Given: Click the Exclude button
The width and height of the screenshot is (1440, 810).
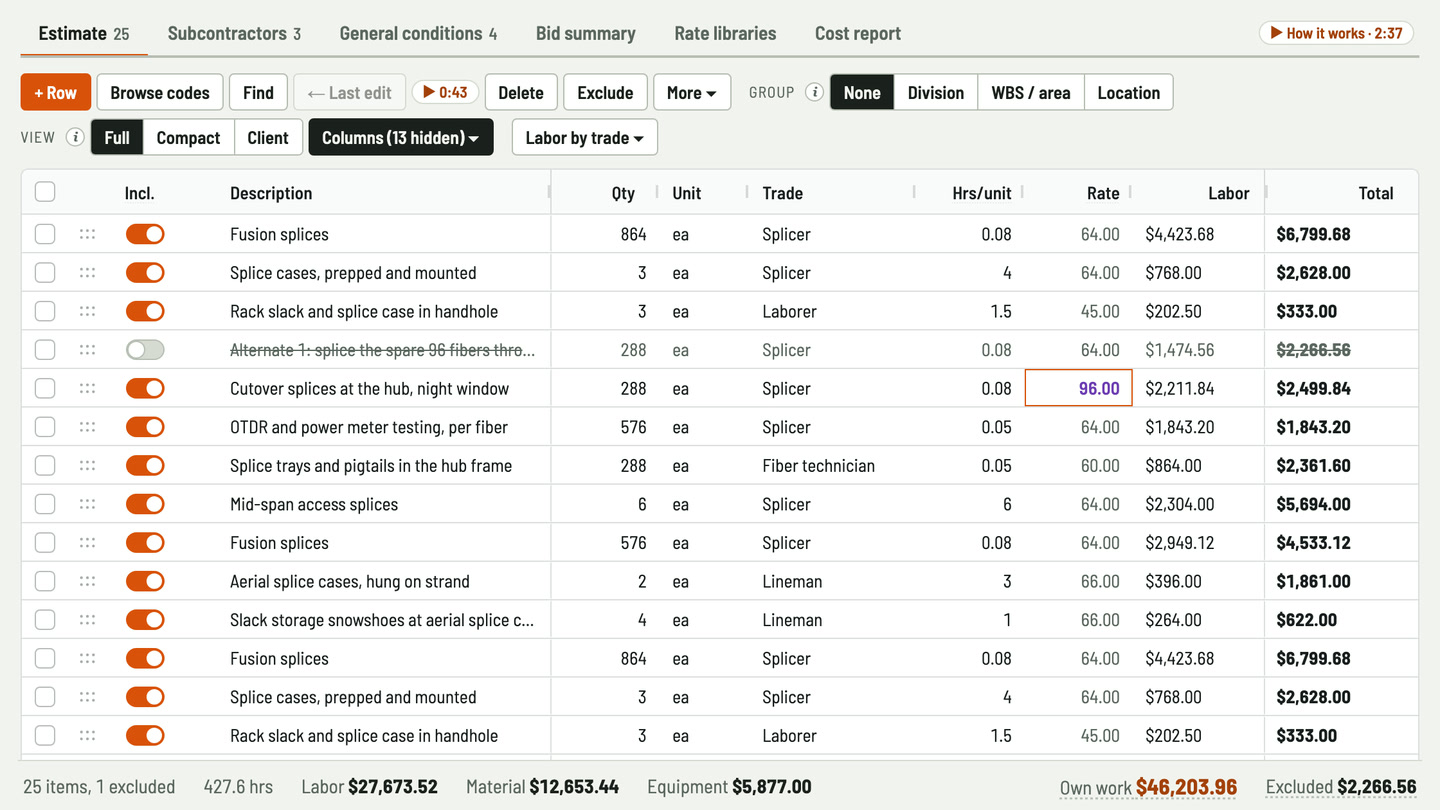Looking at the screenshot, I should pos(605,92).
